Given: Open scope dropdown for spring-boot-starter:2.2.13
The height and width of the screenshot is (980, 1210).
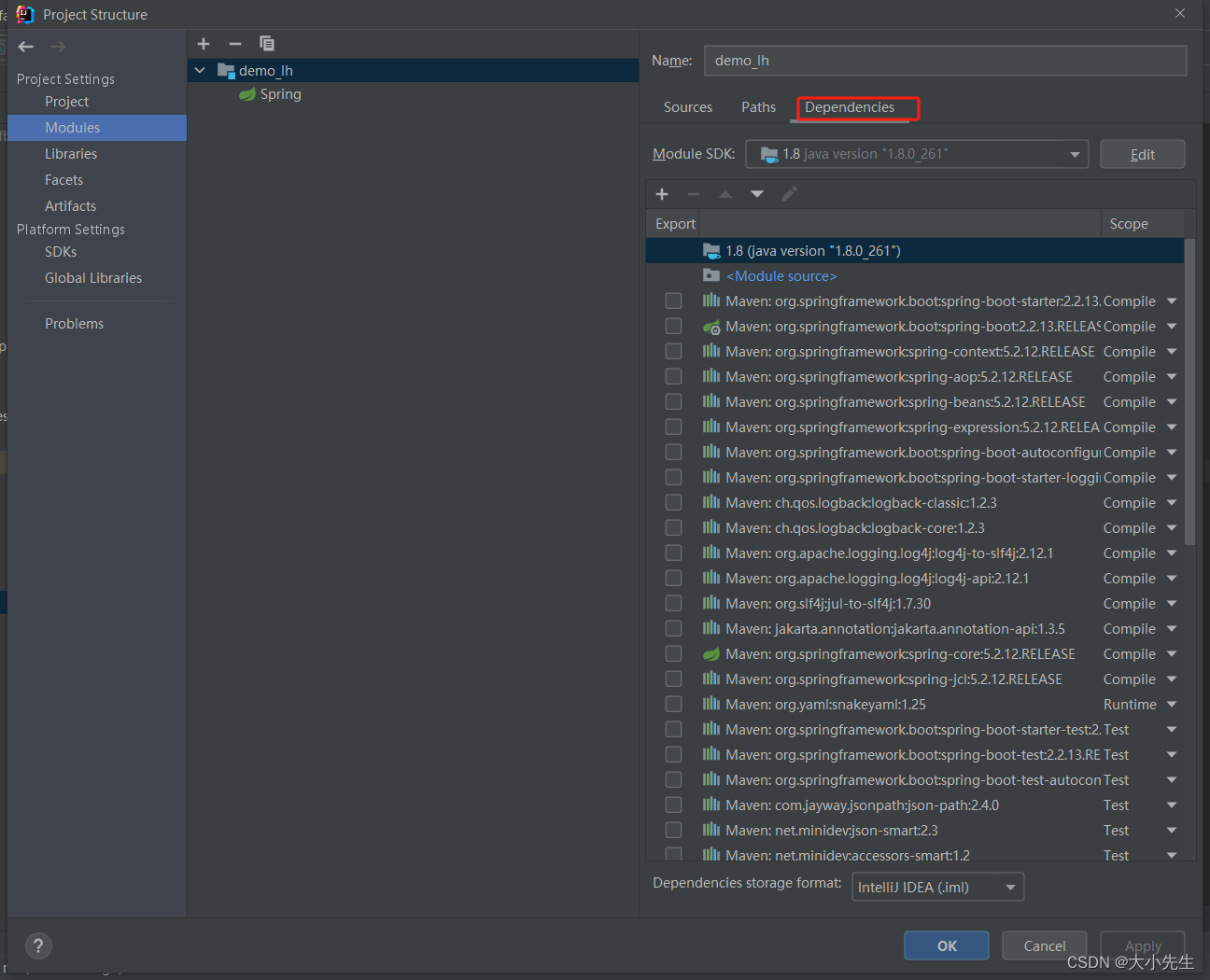Looking at the screenshot, I should click(1172, 301).
